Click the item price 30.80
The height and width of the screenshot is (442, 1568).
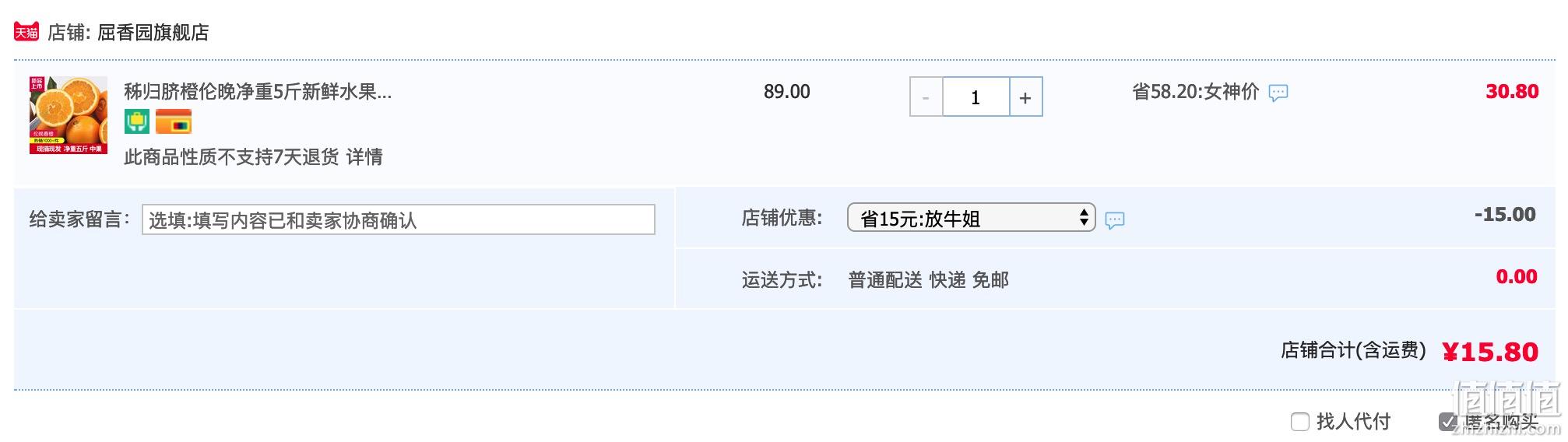1512,92
